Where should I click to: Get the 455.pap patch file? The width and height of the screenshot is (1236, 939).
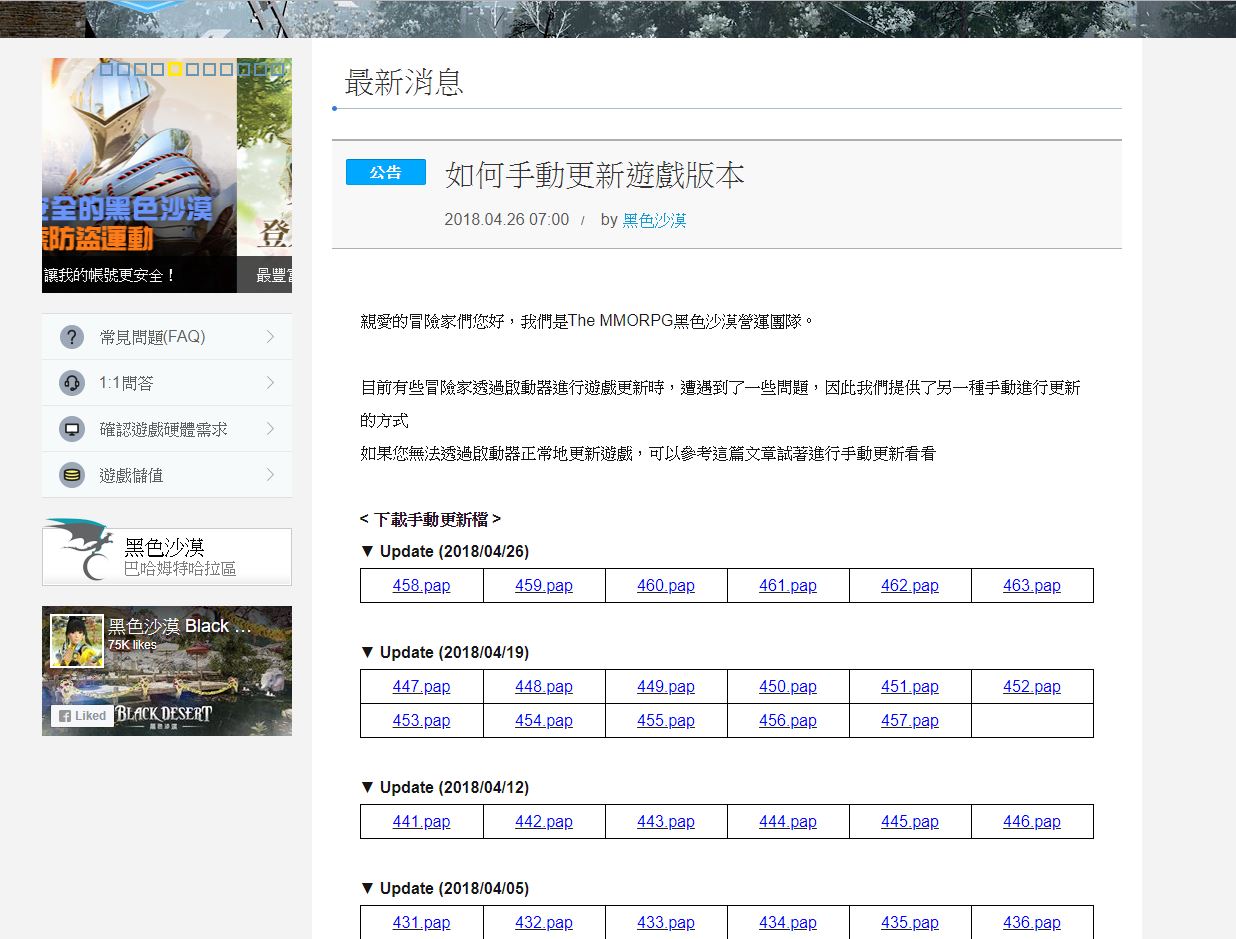pos(666,721)
